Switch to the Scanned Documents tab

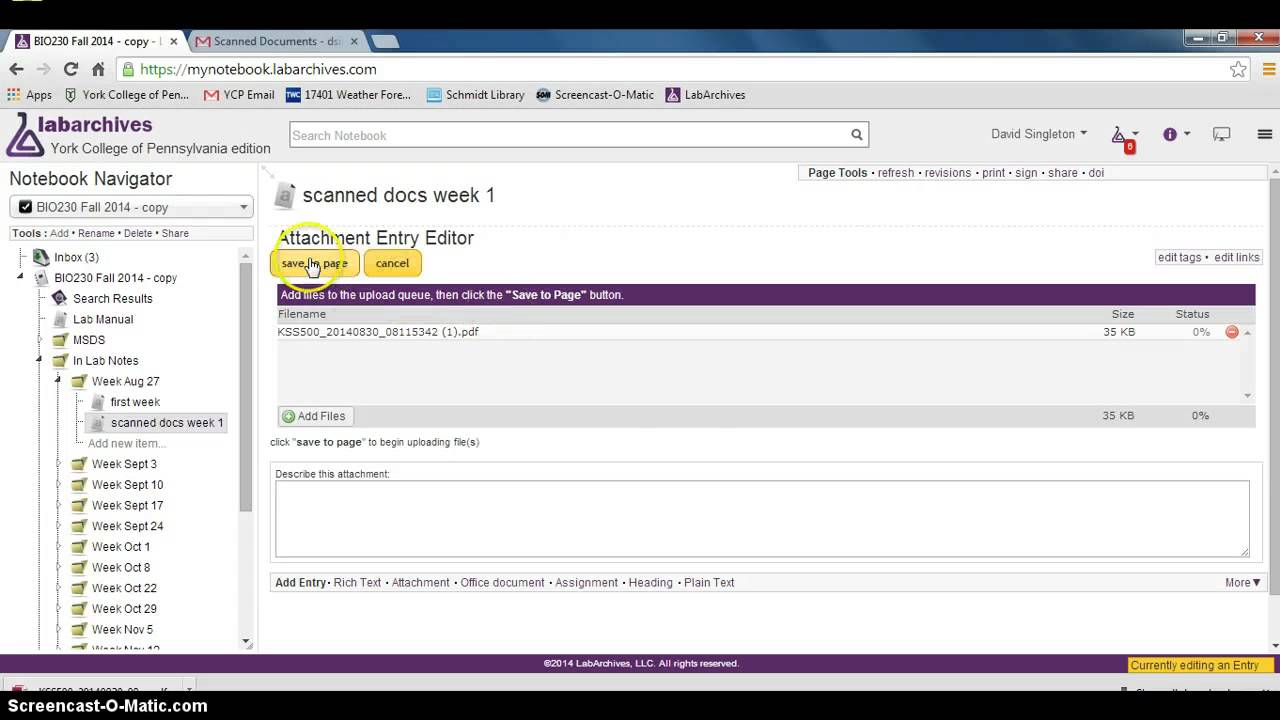(276, 41)
